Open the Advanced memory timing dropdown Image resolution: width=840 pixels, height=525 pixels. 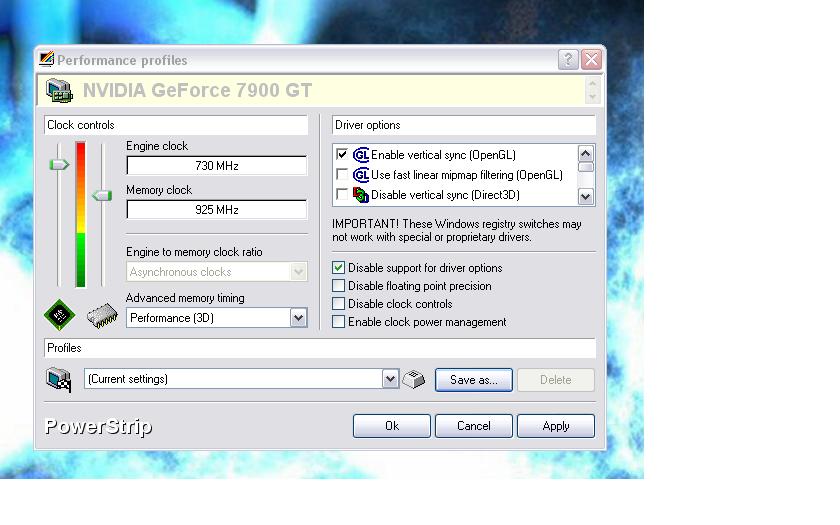click(298, 318)
